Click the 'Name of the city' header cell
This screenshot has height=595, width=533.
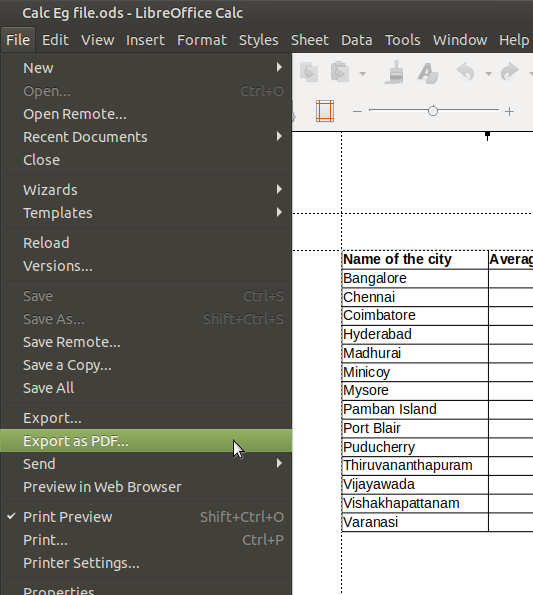[415, 260]
